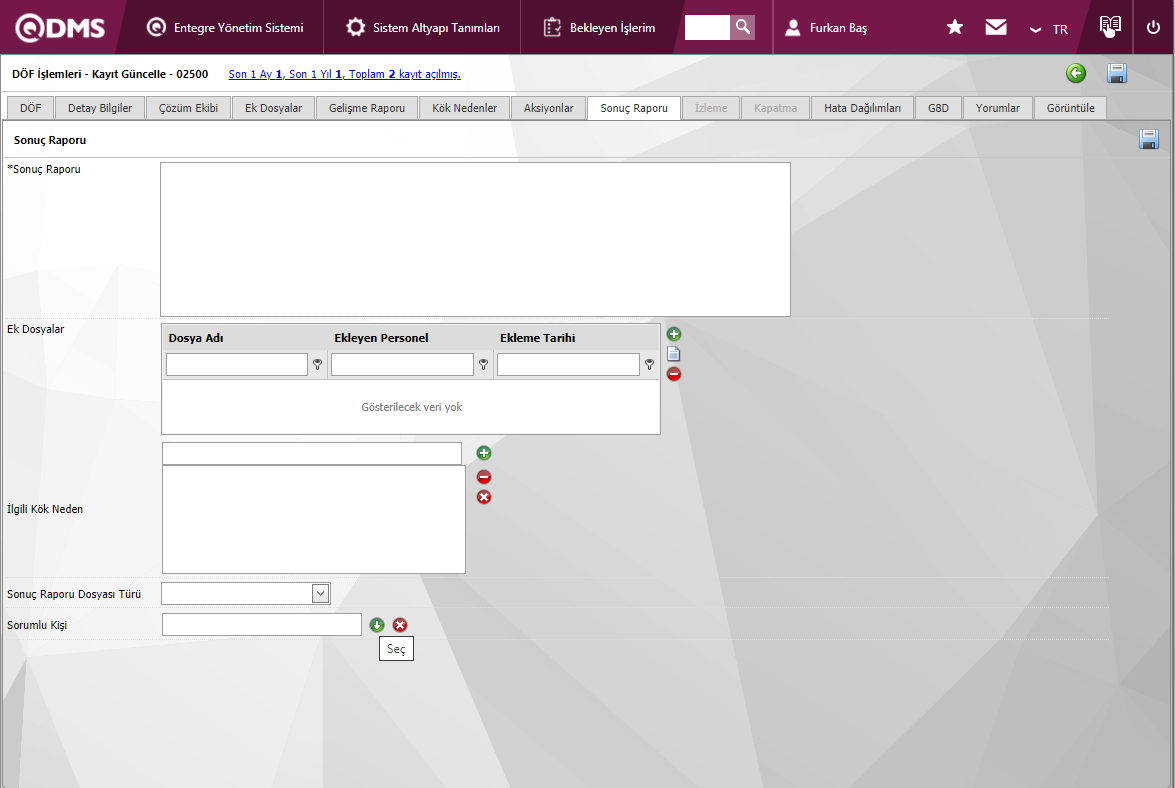Click the İlgili Kök Neden input field
The height and width of the screenshot is (788, 1175).
pos(312,453)
